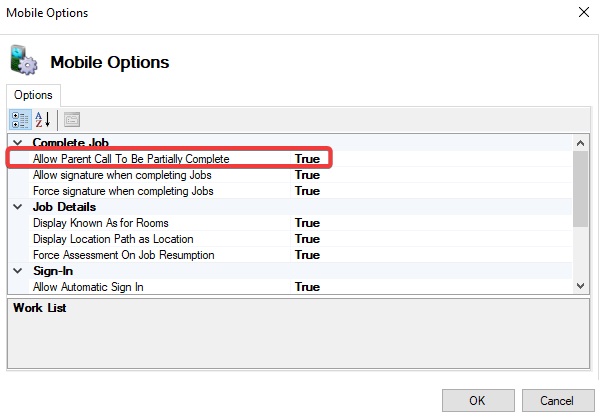The height and width of the screenshot is (418, 599).
Task: Toggle Allow signature when completing Jobs value
Action: click(431, 175)
